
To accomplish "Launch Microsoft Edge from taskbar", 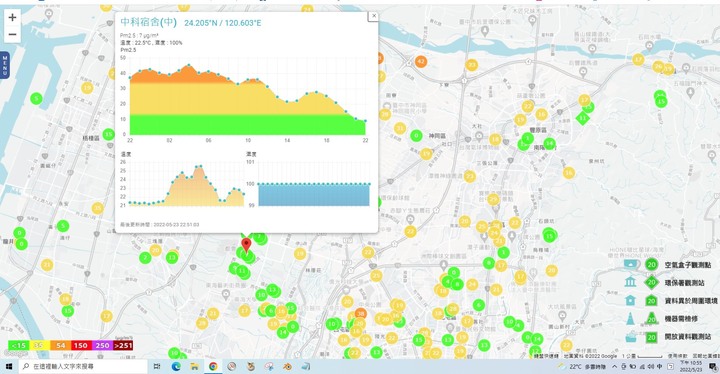I will (x=176, y=366).
